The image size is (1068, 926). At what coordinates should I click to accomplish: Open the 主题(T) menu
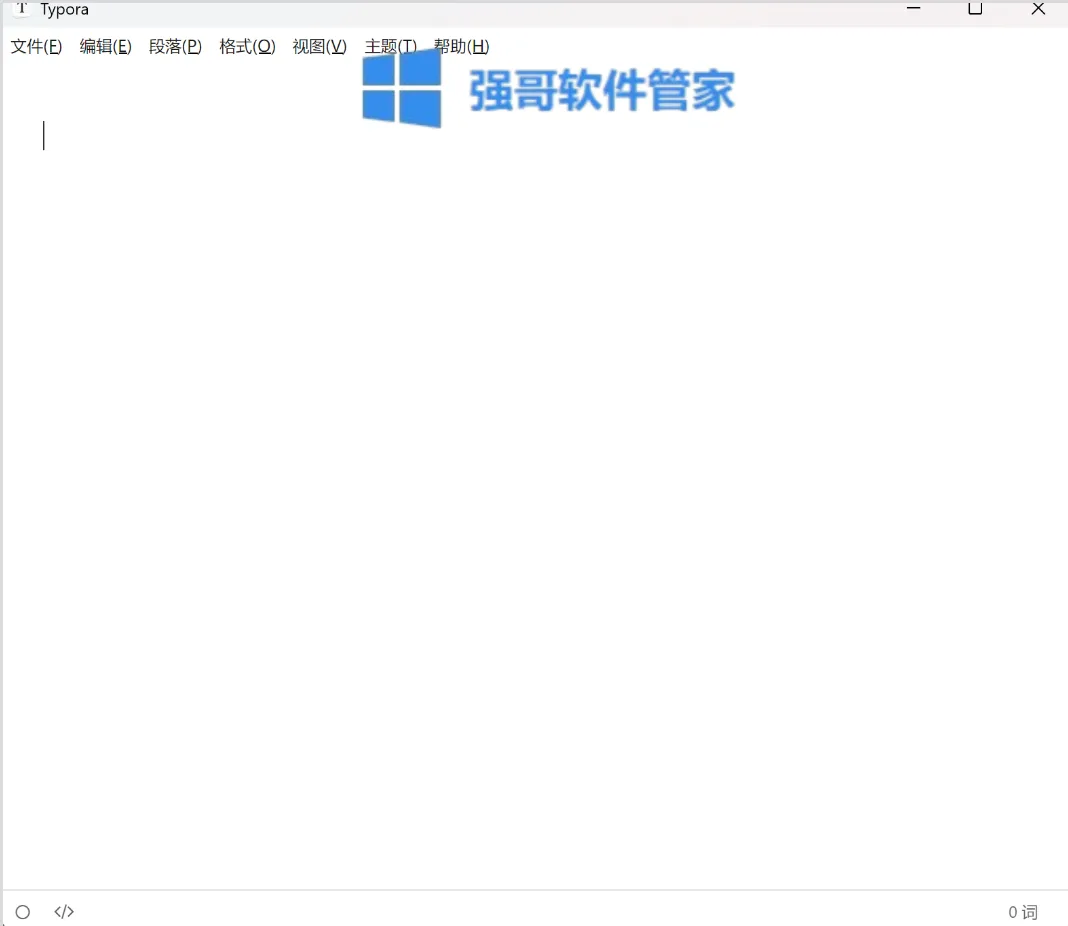390,46
